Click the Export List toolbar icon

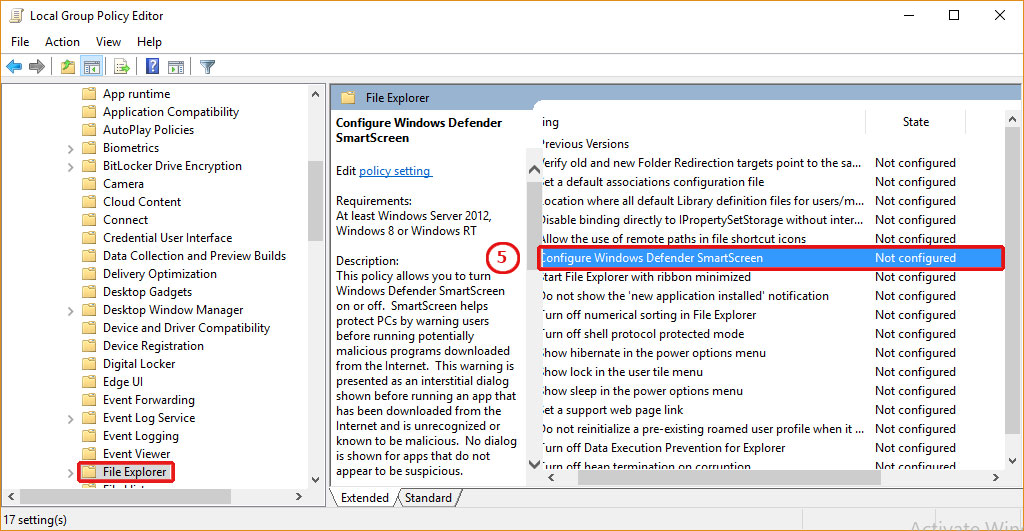tap(121, 67)
